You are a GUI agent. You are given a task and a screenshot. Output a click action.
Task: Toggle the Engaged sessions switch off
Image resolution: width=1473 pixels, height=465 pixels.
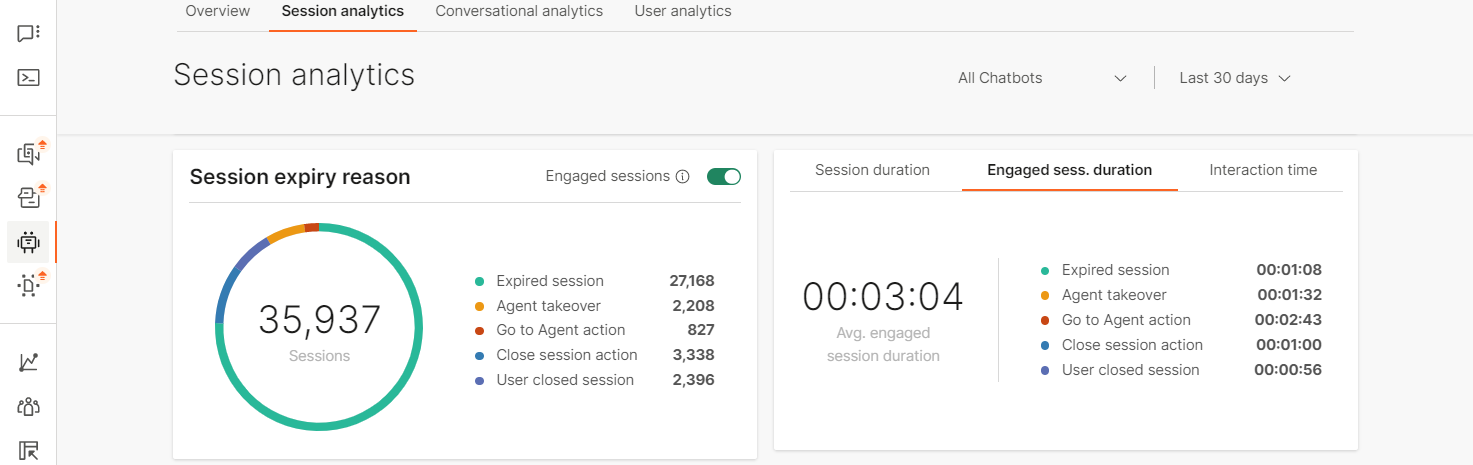(x=723, y=177)
